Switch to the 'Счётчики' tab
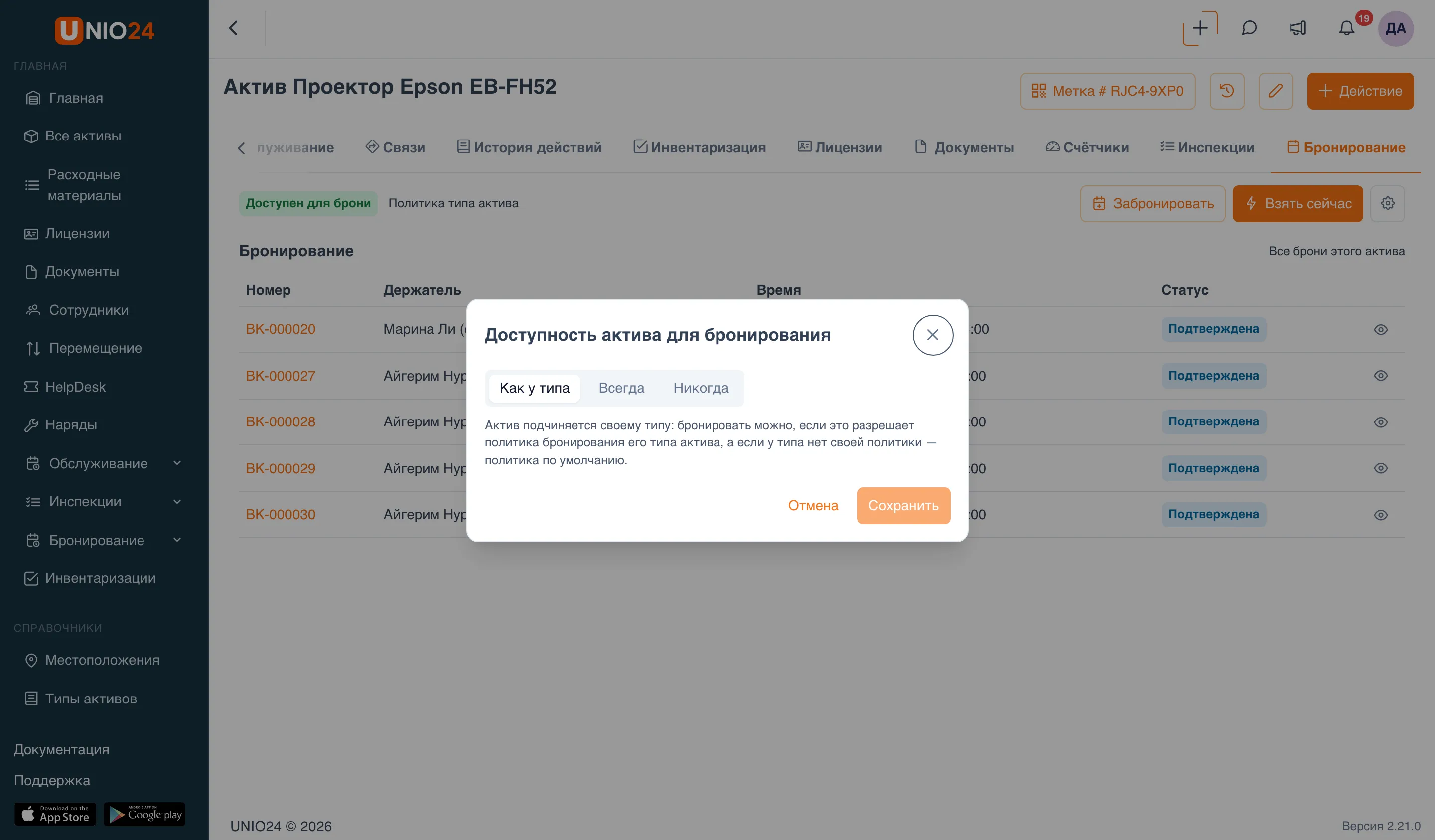Image resolution: width=1435 pixels, height=840 pixels. tap(1087, 147)
